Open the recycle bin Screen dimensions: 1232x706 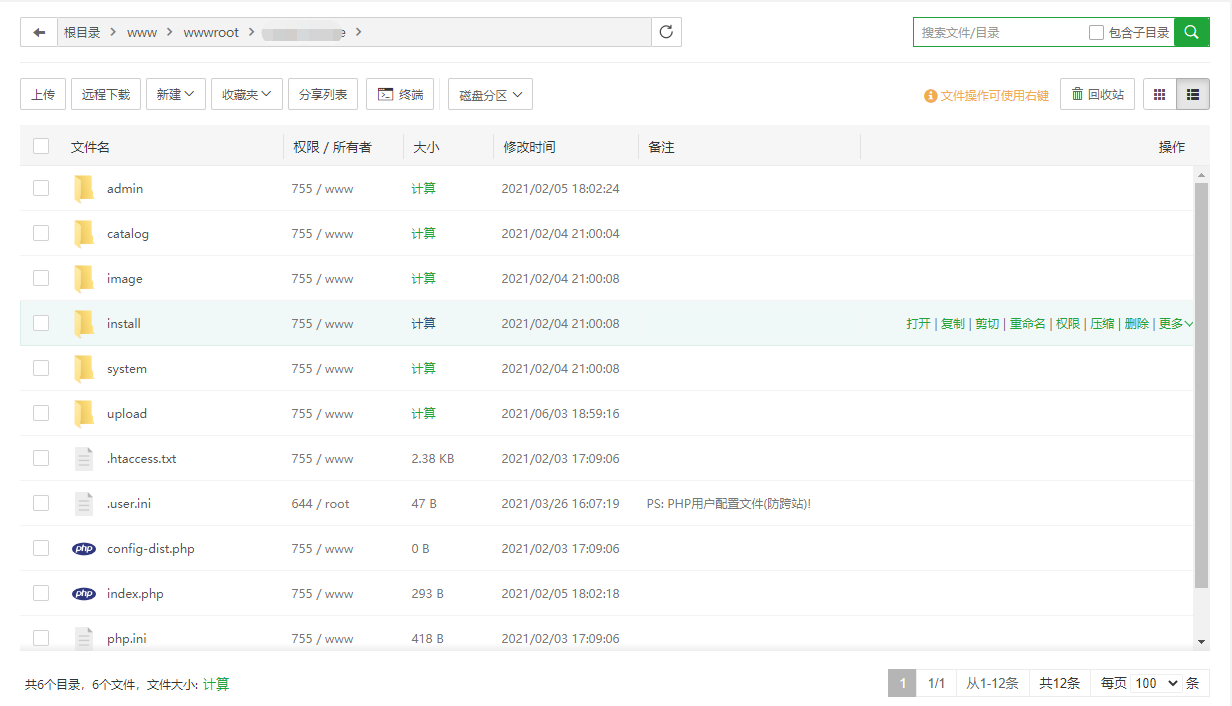click(1097, 95)
